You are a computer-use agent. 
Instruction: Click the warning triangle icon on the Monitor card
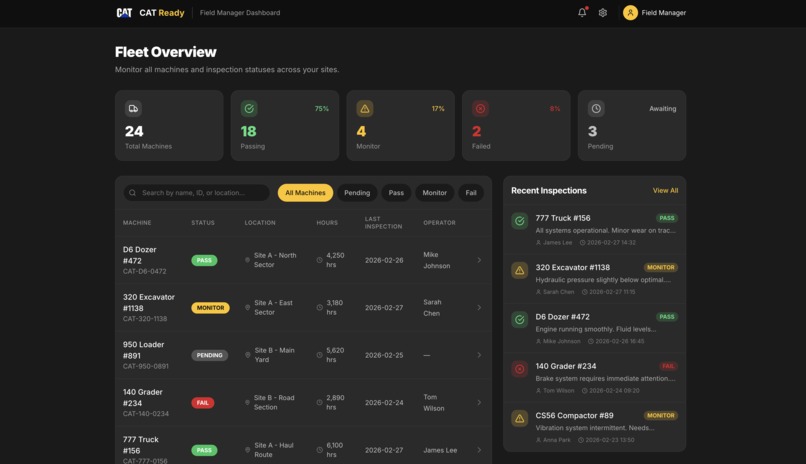click(x=365, y=108)
